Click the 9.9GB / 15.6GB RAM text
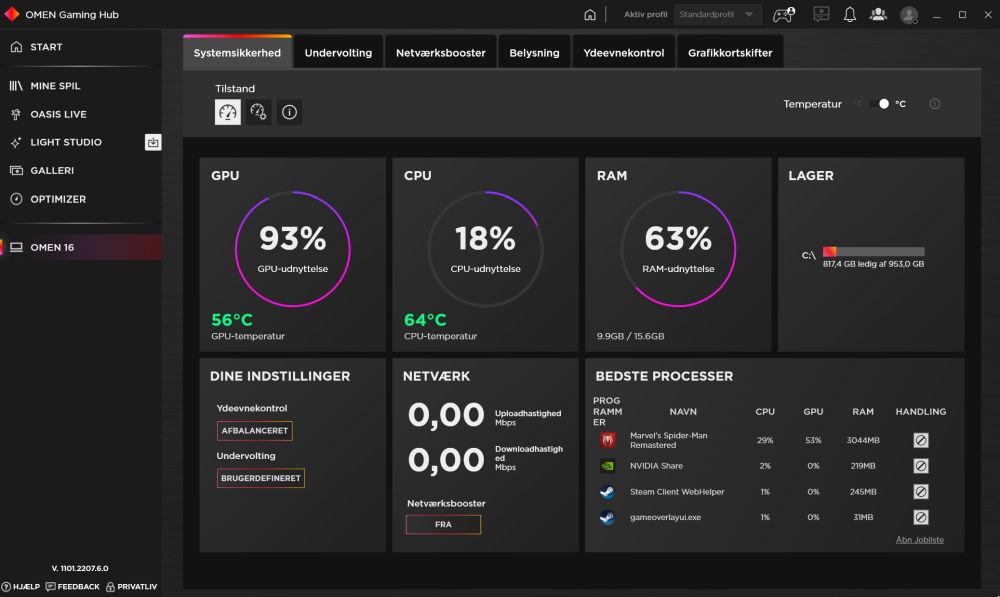 (630, 336)
